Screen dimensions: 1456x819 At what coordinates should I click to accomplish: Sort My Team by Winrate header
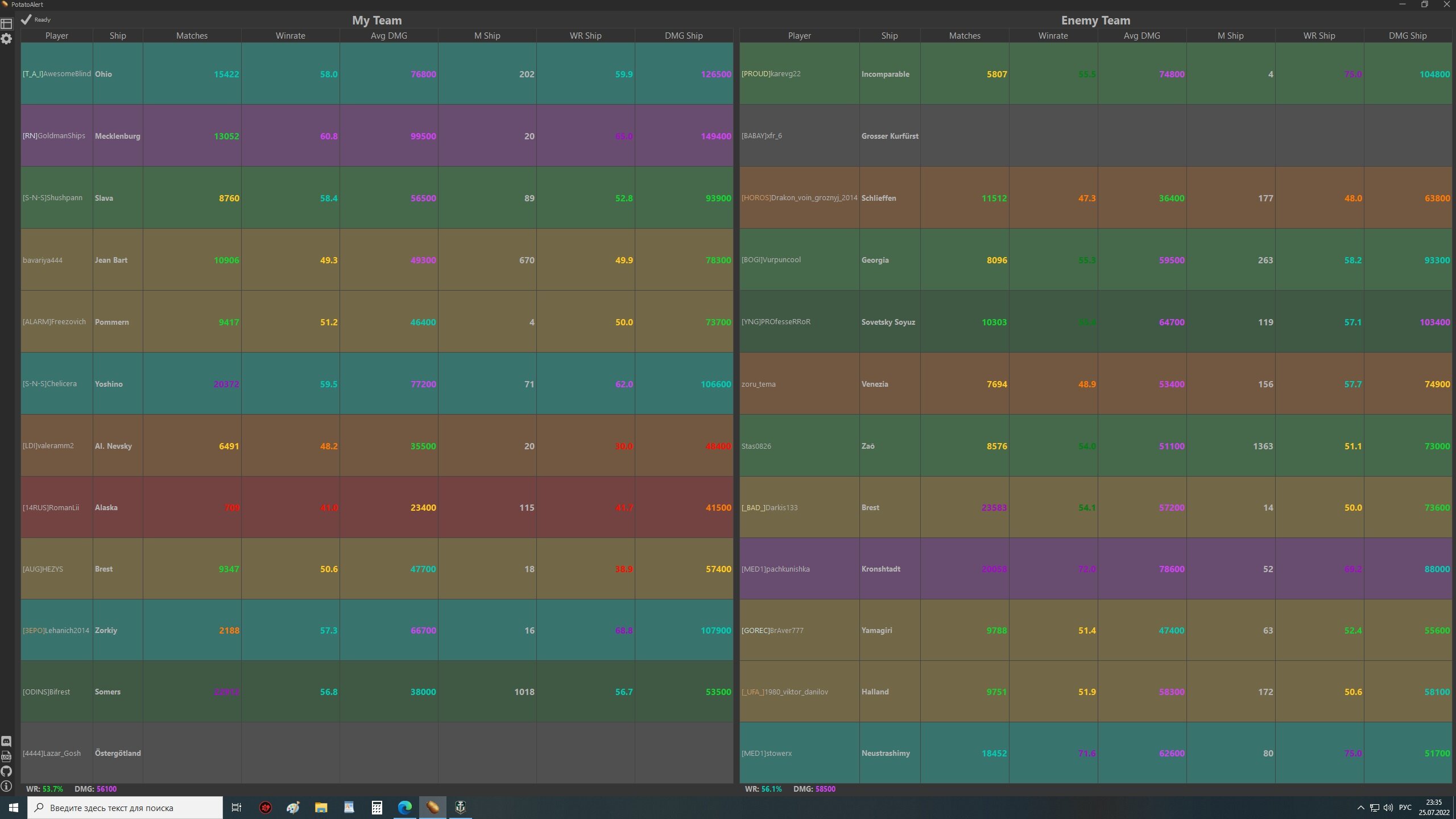290,35
